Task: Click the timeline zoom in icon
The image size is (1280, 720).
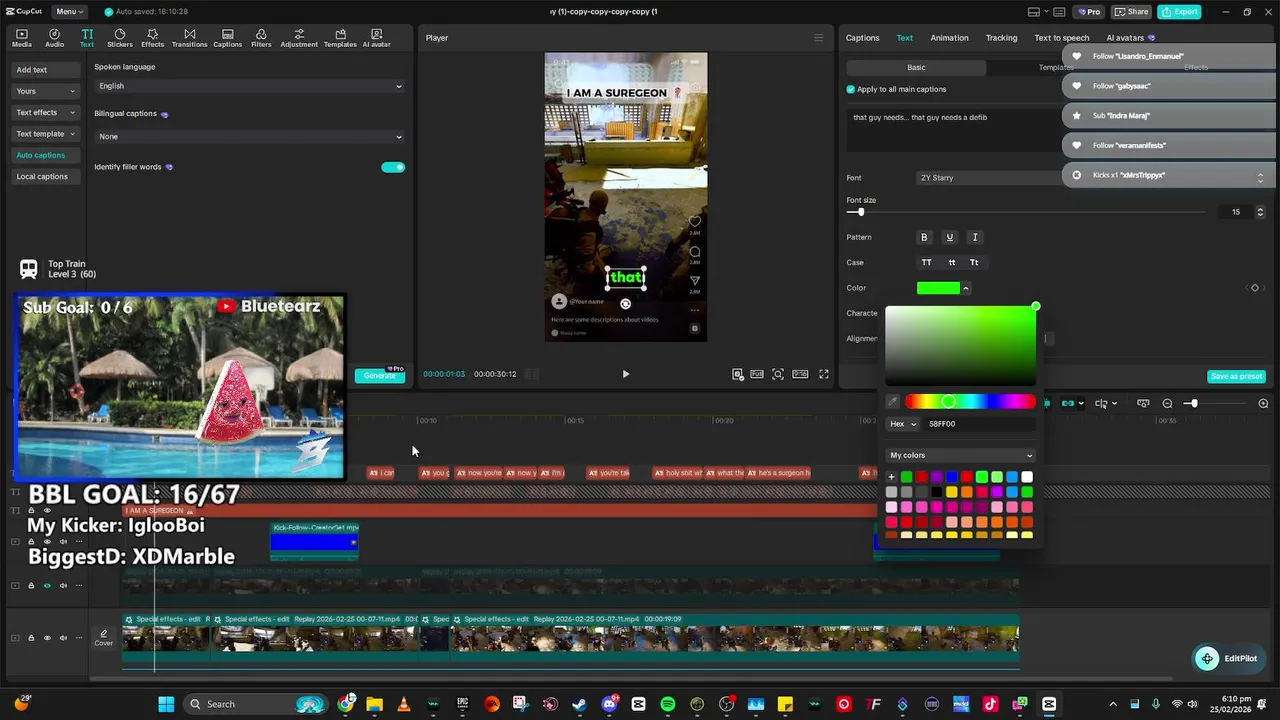Action: point(1263,403)
